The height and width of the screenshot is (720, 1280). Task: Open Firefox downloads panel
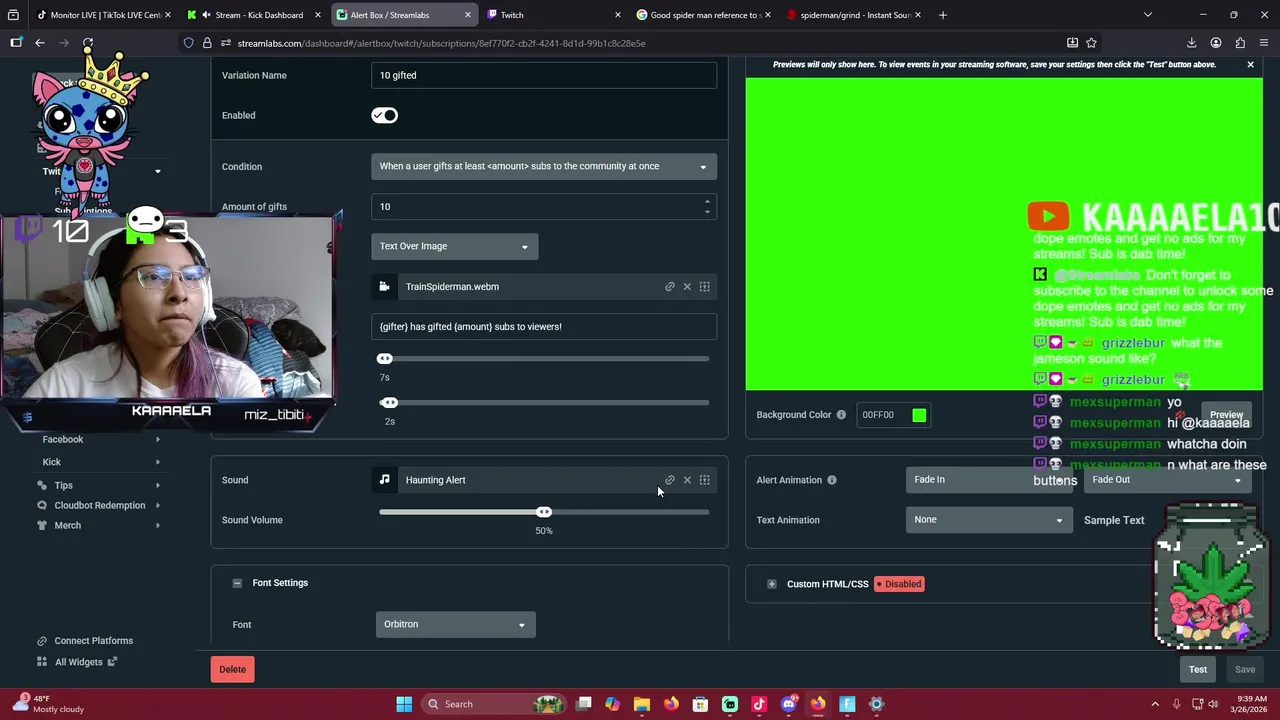1192,43
